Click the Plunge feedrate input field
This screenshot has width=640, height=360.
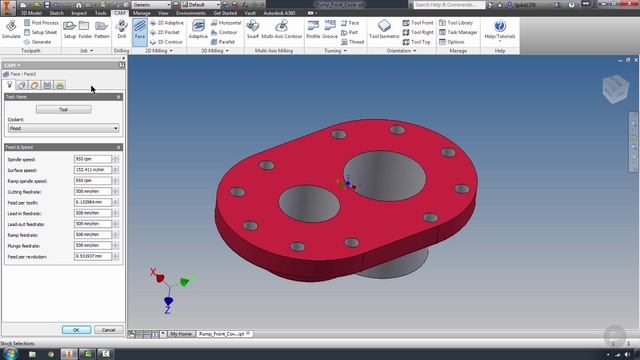(x=93, y=246)
